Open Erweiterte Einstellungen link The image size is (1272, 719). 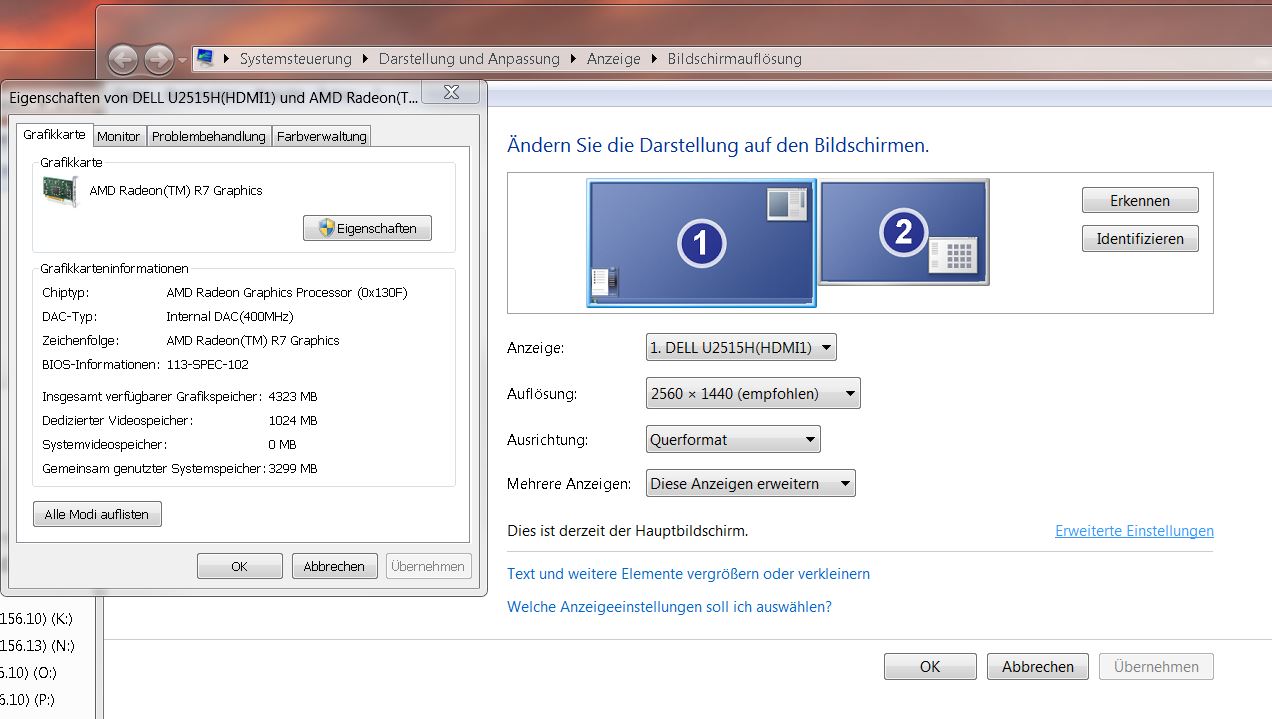1134,531
